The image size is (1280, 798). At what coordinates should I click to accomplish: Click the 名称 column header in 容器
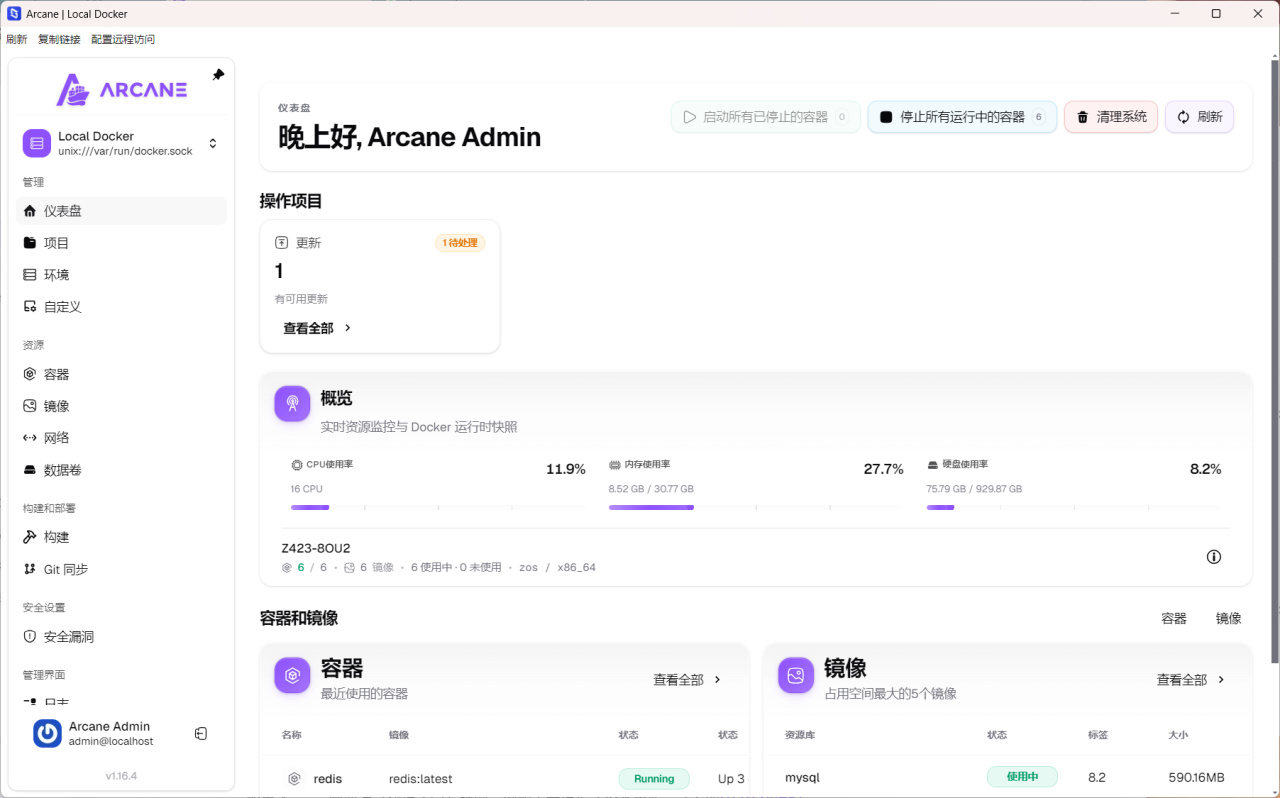coord(292,735)
